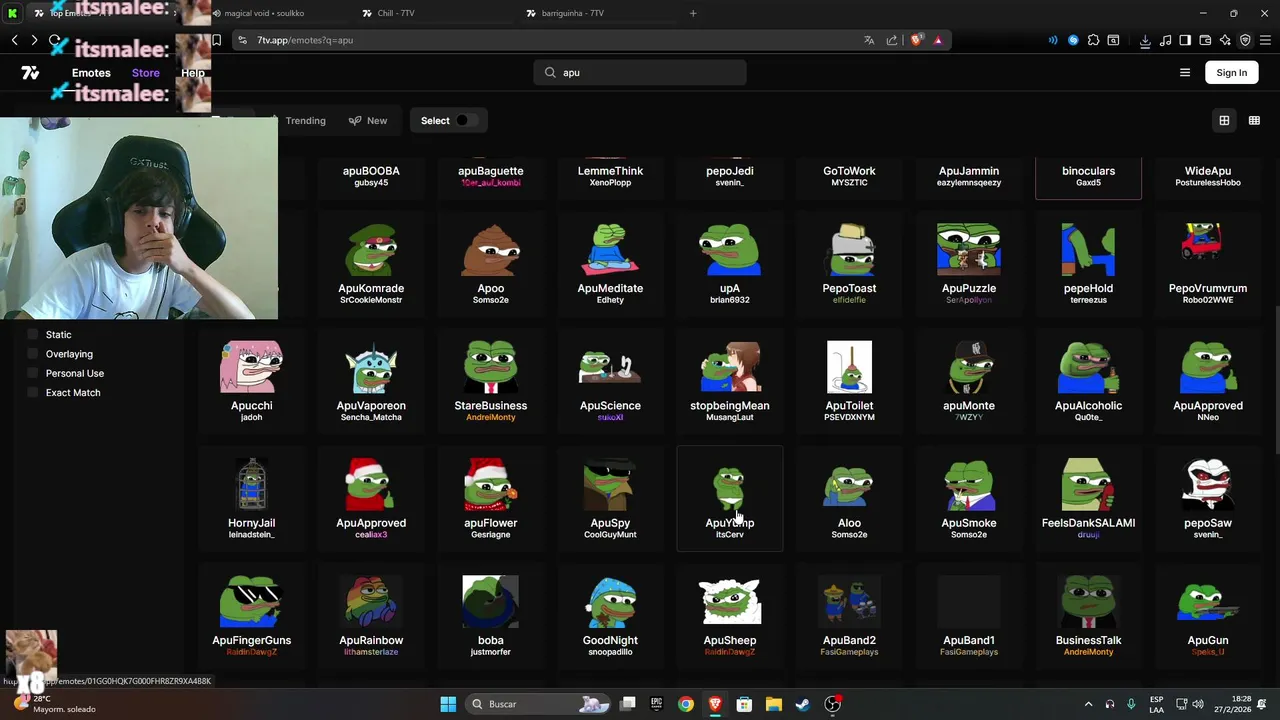Open the Windows Start menu
1280x720 pixels.
(x=448, y=704)
